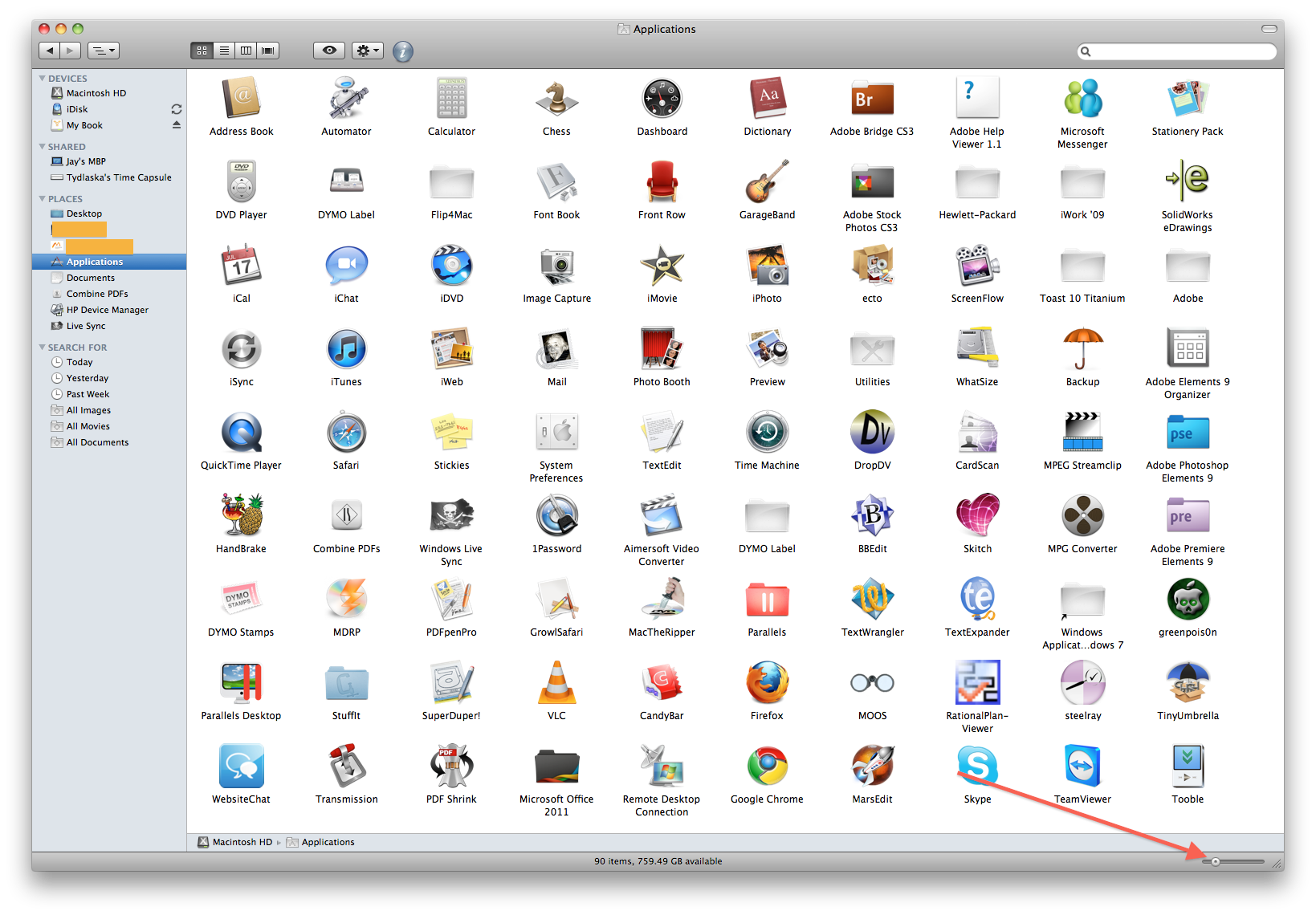Select the GarageBand guitar icon

point(767,181)
